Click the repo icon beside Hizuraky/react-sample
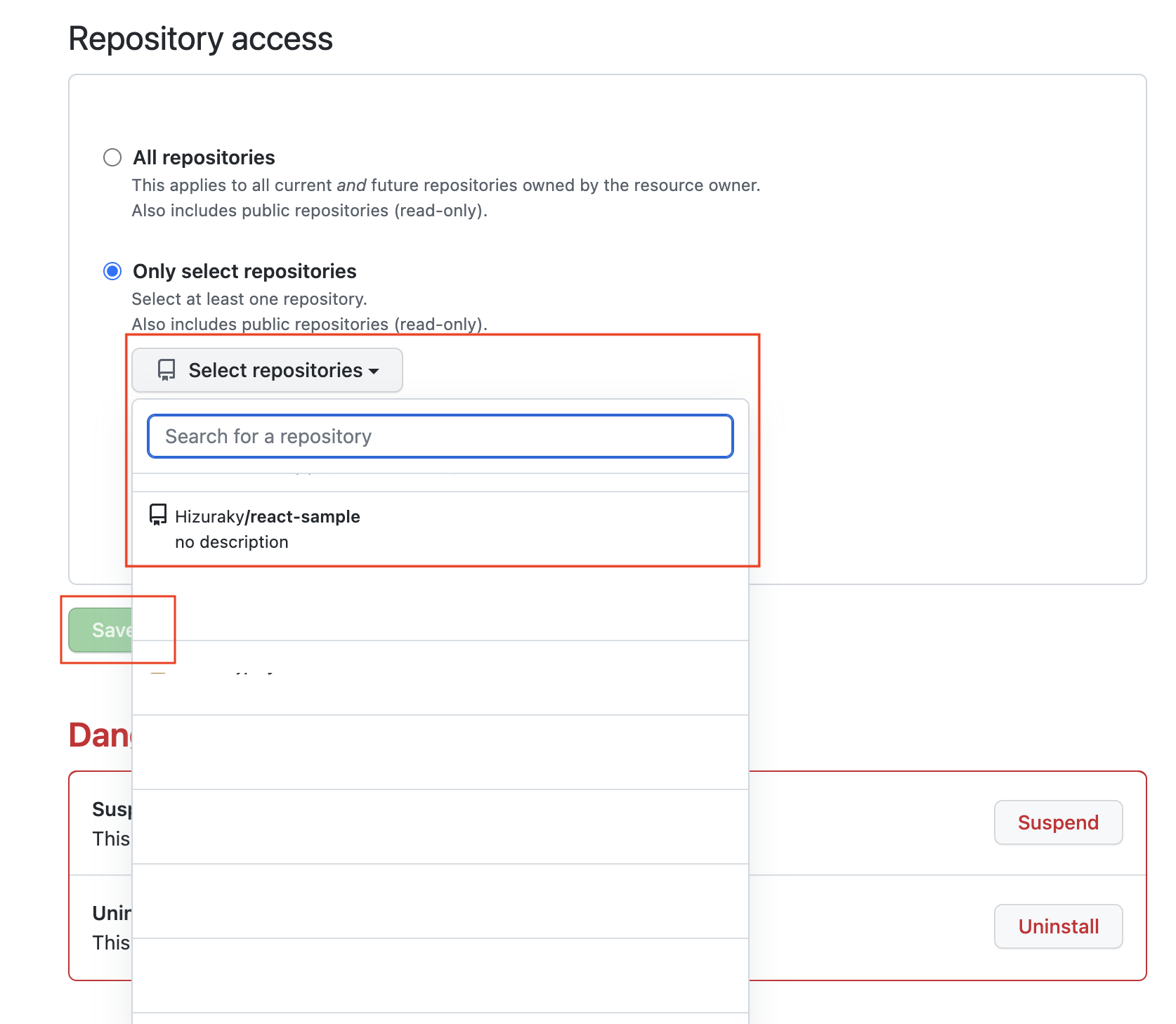Screen dimensions: 1176x1024 pyautogui.click(x=158, y=516)
